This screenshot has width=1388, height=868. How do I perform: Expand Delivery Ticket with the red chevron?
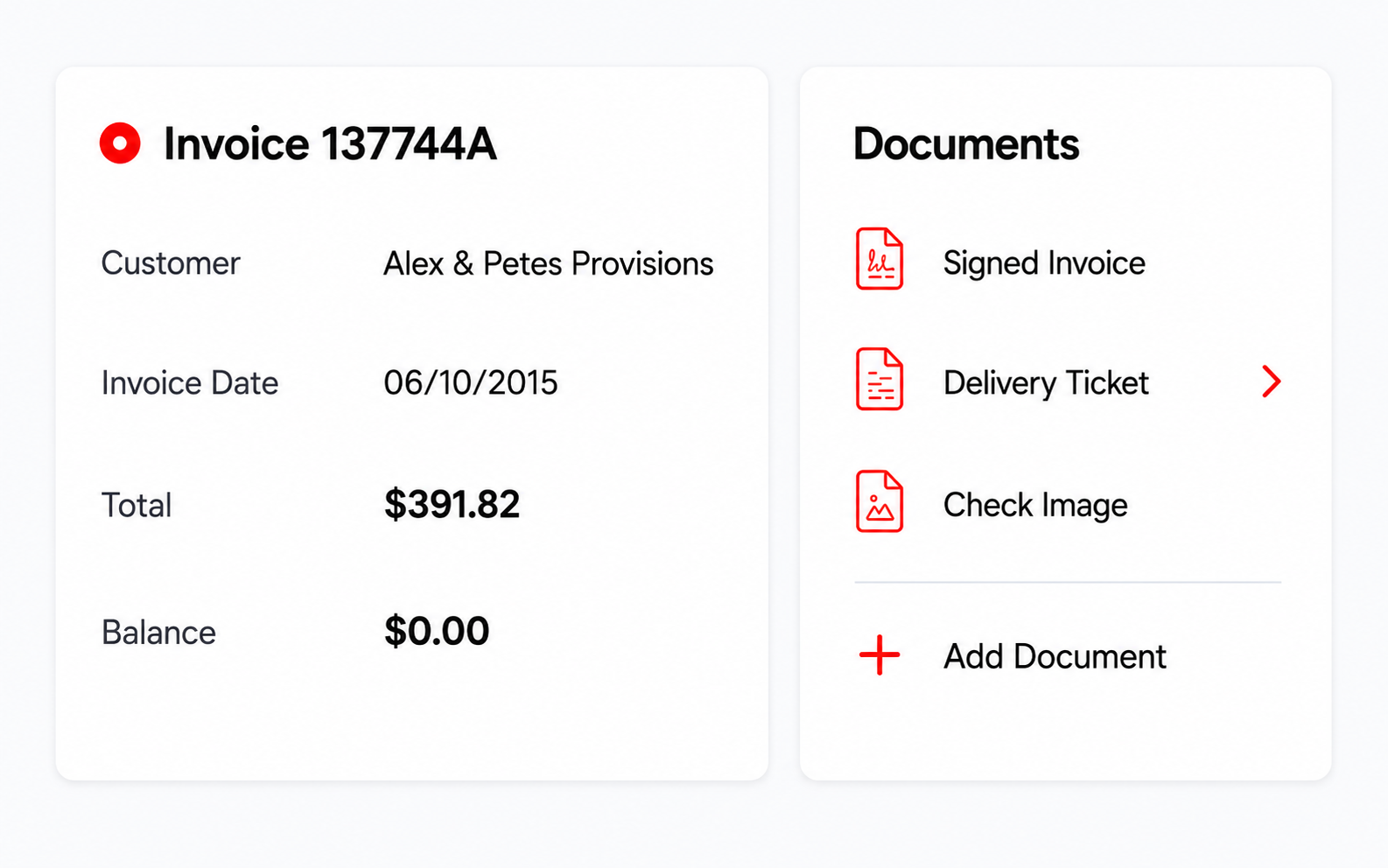click(x=1272, y=381)
